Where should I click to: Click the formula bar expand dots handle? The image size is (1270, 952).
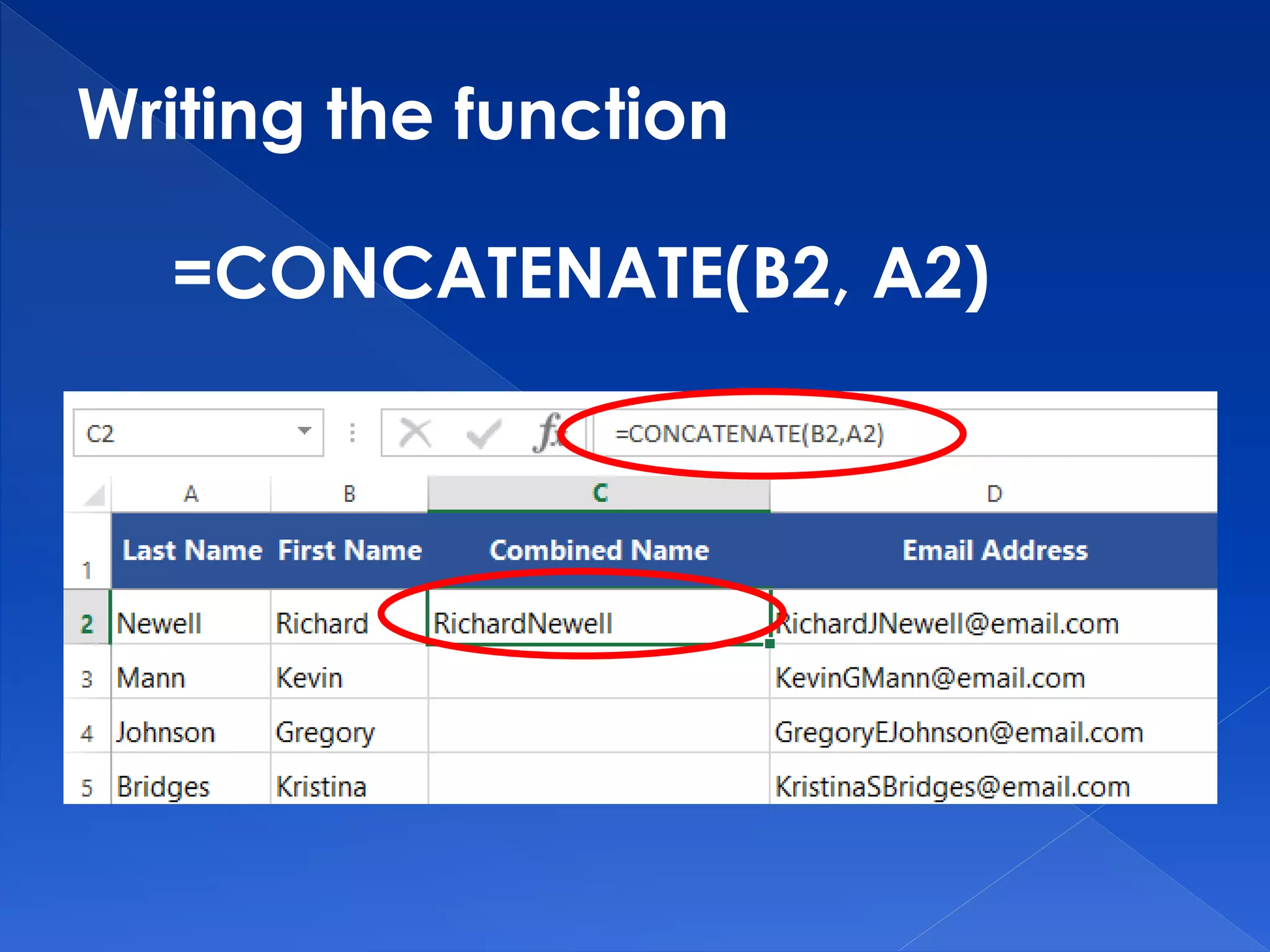[x=352, y=433]
